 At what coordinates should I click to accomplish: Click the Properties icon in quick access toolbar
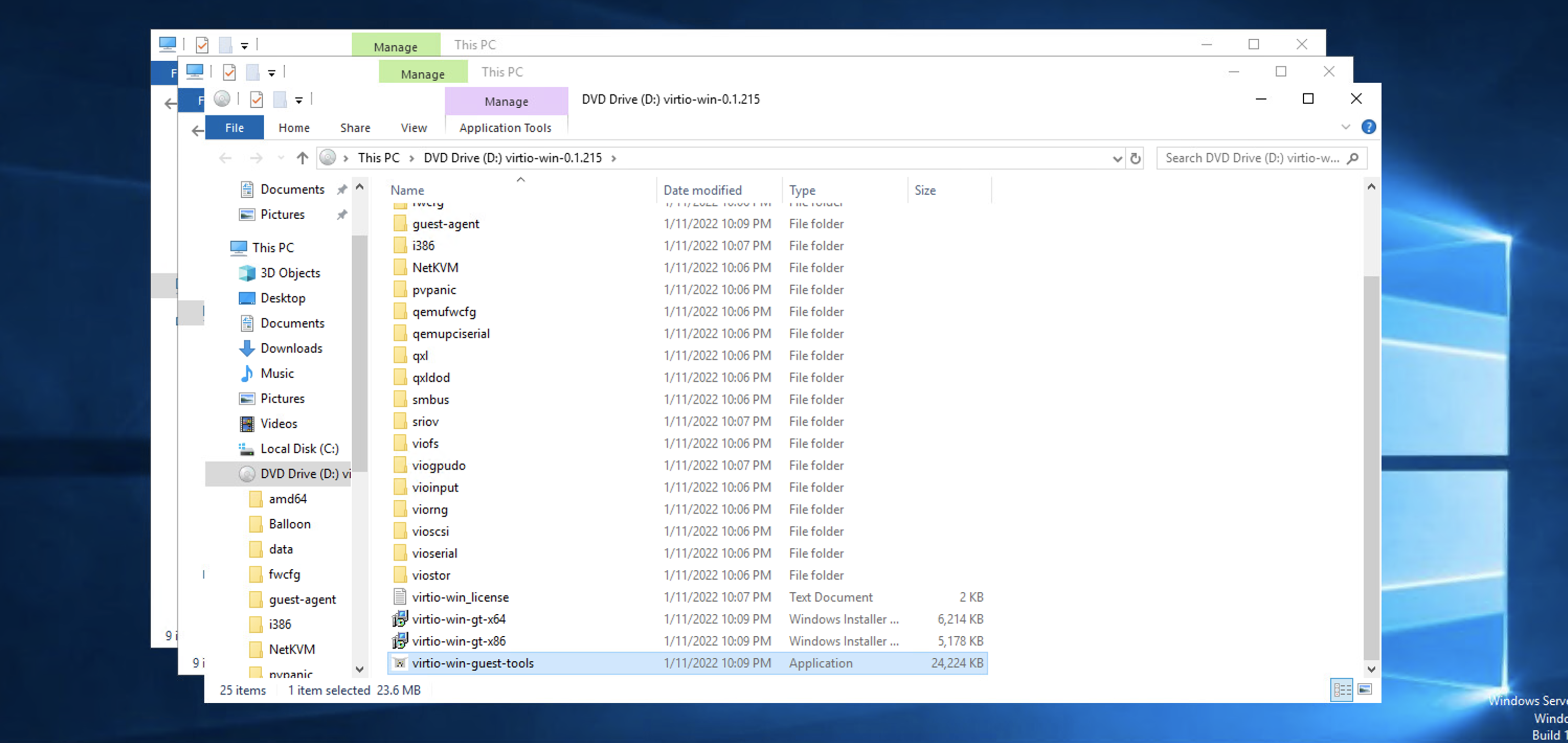(x=256, y=99)
